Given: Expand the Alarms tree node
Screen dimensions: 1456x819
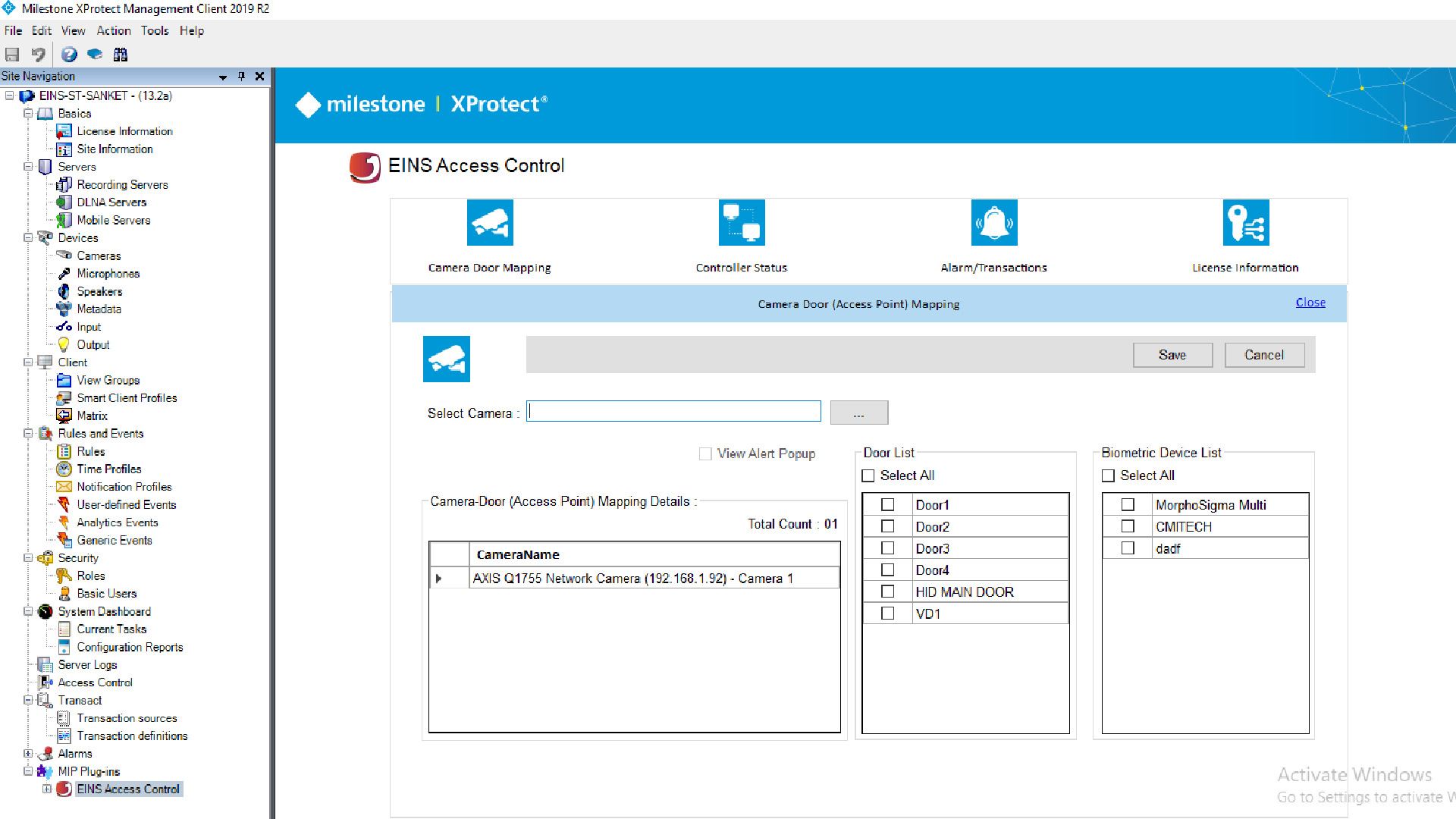Looking at the screenshot, I should click(x=28, y=754).
